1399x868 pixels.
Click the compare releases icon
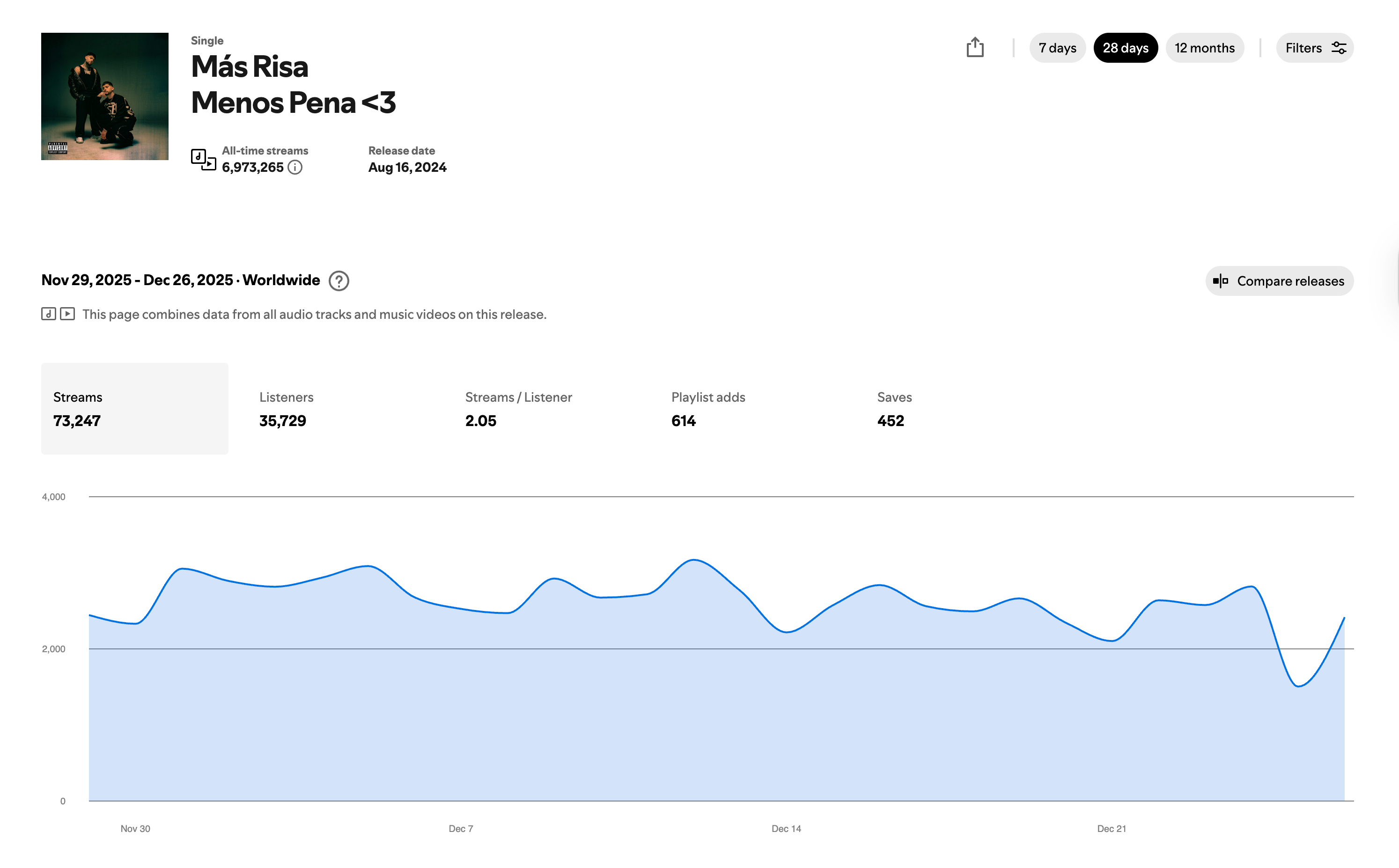(x=1222, y=281)
